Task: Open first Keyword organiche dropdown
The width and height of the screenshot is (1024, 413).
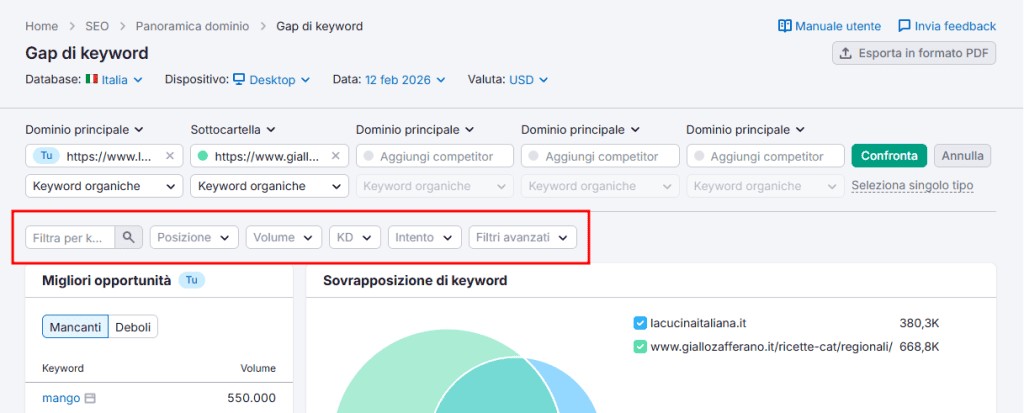Action: tap(104, 186)
